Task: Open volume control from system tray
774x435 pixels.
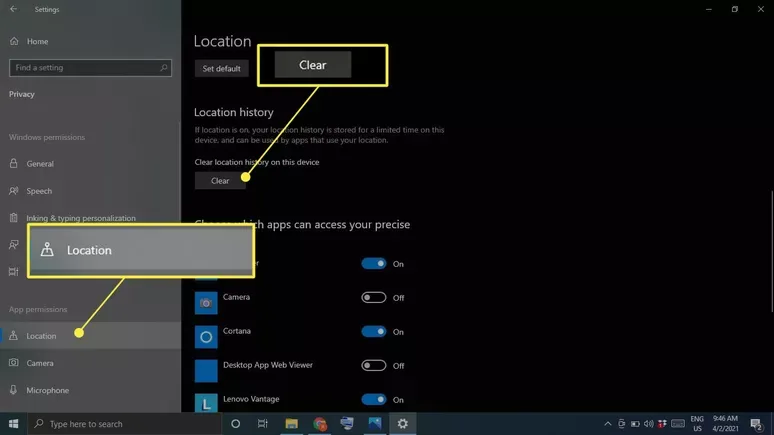Action: click(x=649, y=424)
